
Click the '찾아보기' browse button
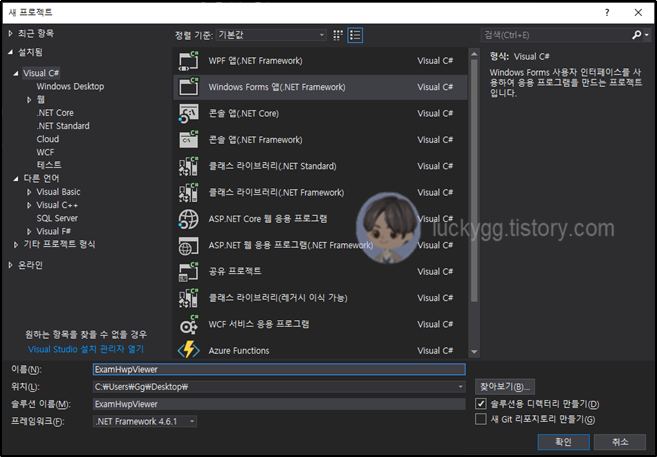click(x=505, y=387)
